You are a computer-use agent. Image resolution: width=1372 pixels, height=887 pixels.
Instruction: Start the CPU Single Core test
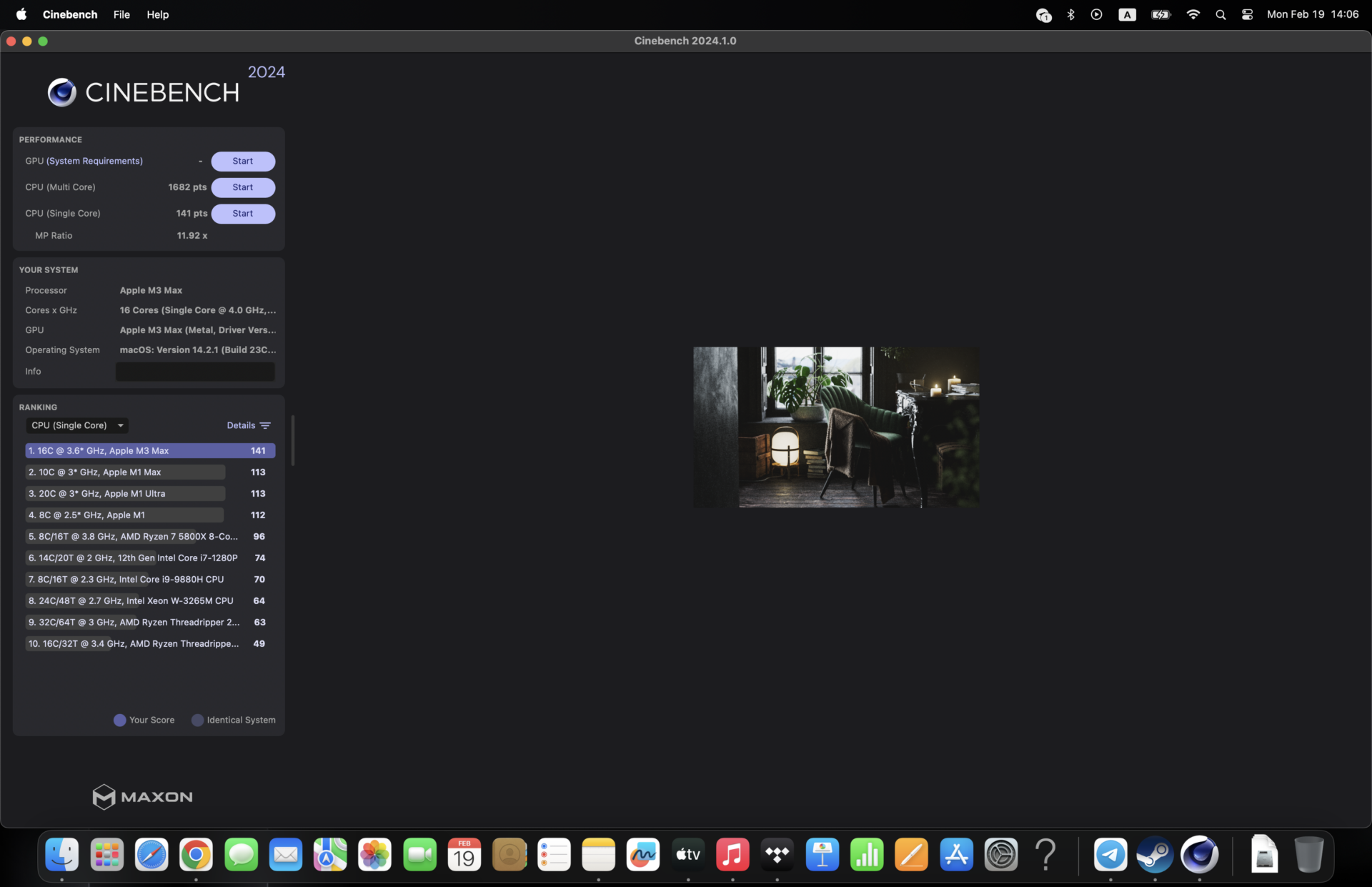(x=243, y=214)
